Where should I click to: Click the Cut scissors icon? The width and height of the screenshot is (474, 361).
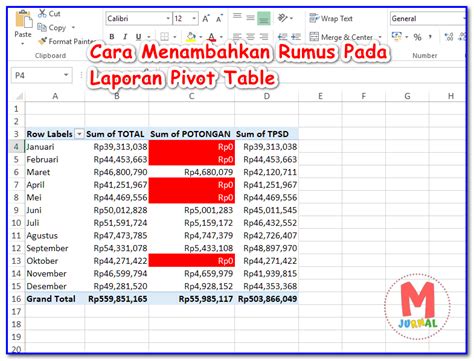[x=42, y=13]
